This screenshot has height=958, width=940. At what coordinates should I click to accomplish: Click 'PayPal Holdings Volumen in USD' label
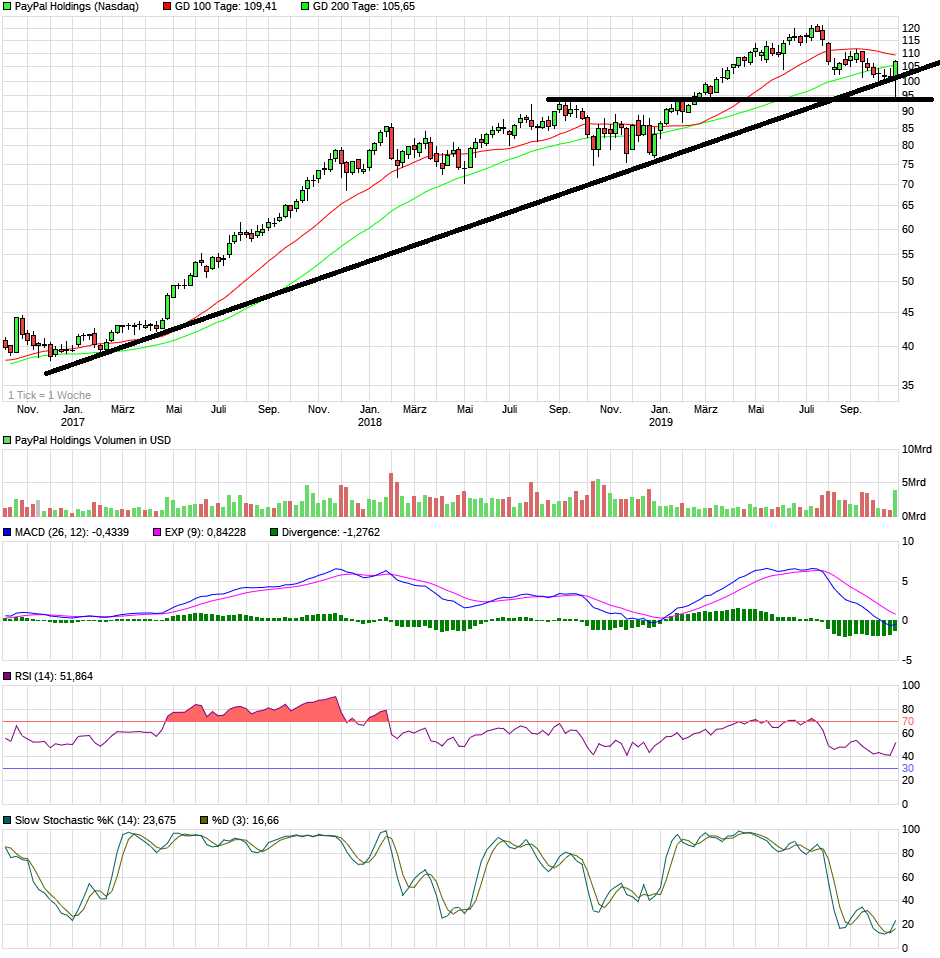click(x=93, y=440)
